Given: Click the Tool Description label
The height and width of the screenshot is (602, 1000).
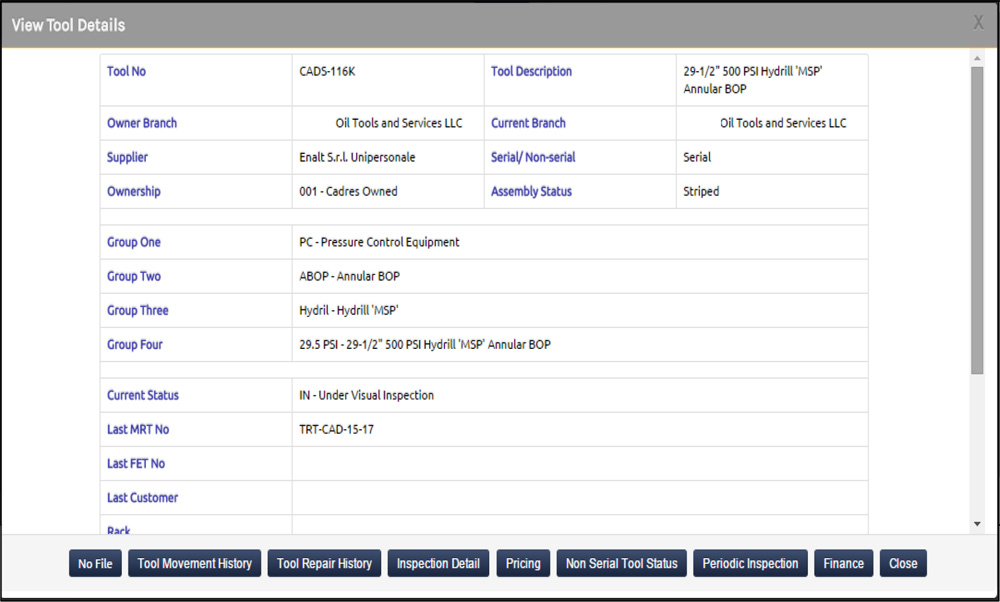Looking at the screenshot, I should point(531,72).
